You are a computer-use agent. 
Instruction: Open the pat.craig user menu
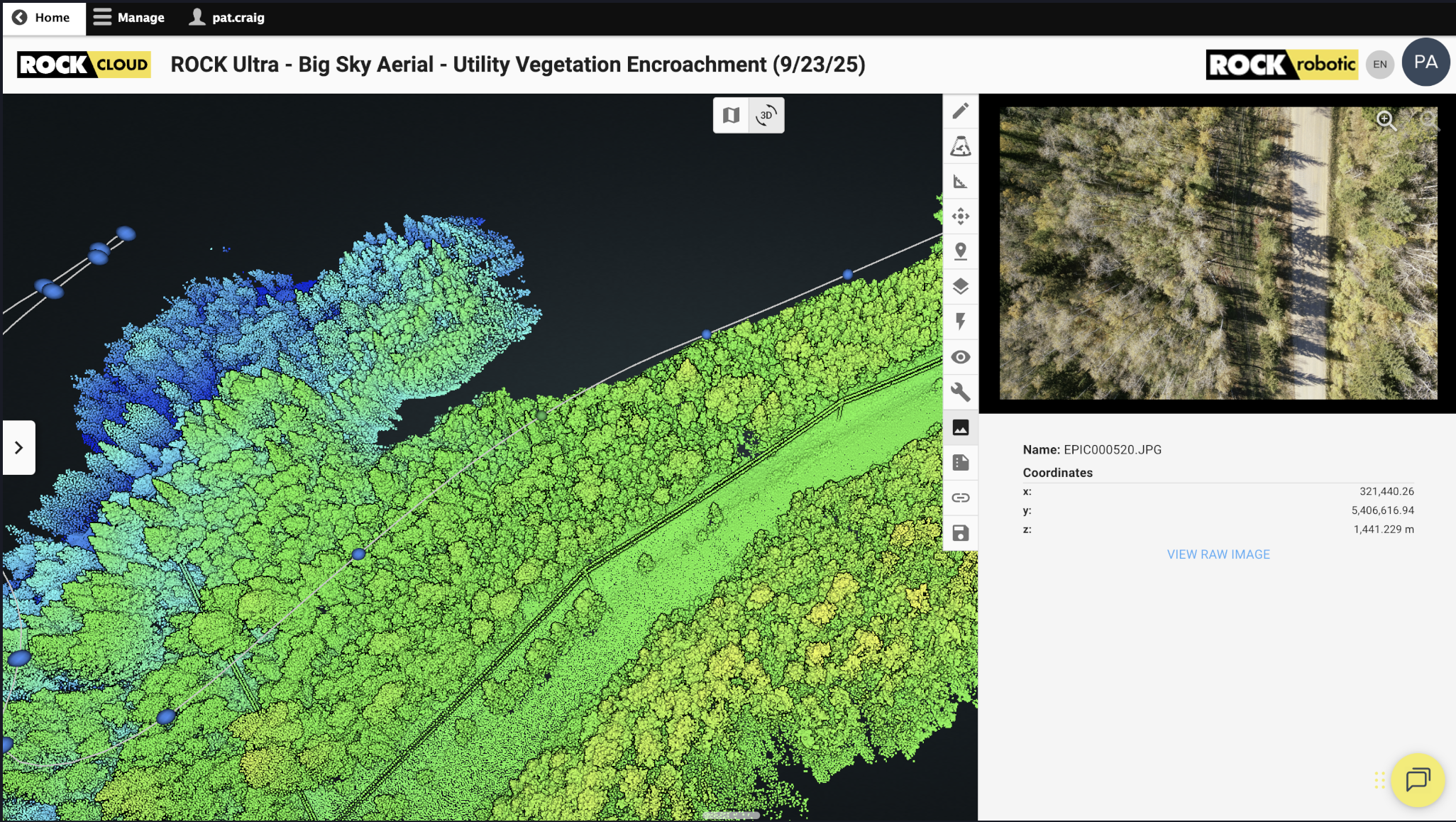(x=227, y=17)
